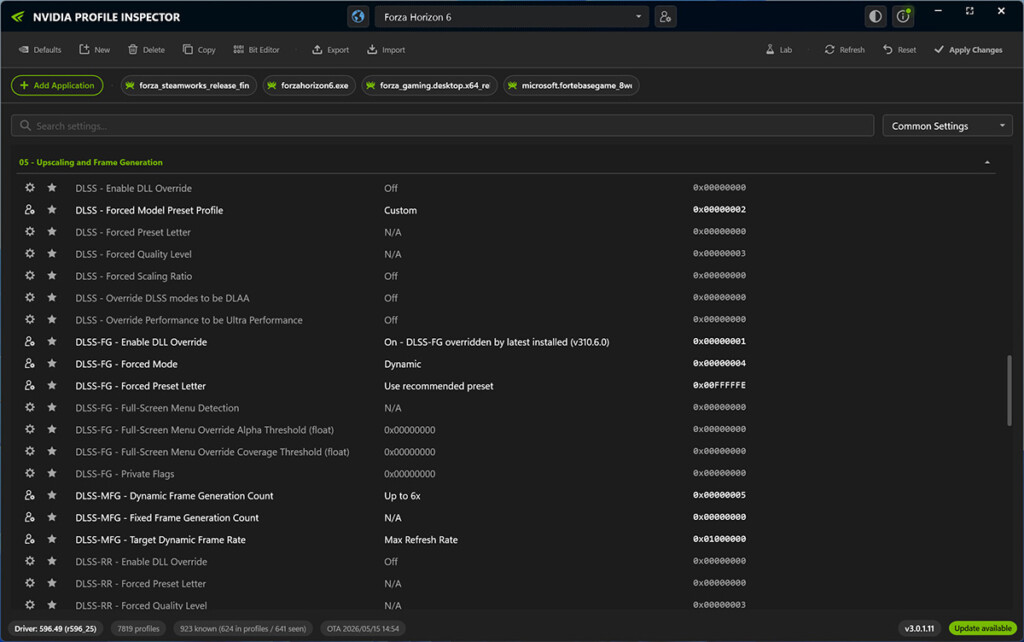The height and width of the screenshot is (642, 1024).
Task: Create a New profile
Action: pyautogui.click(x=95, y=50)
